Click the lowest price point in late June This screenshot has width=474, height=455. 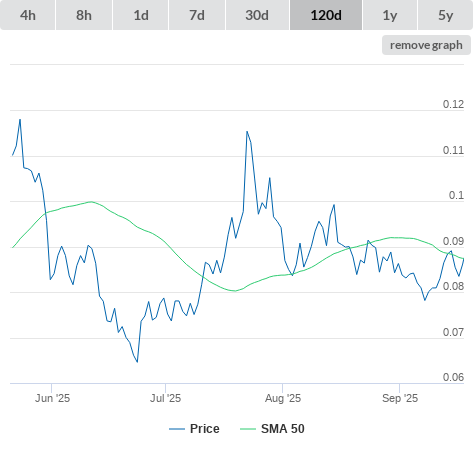137,362
